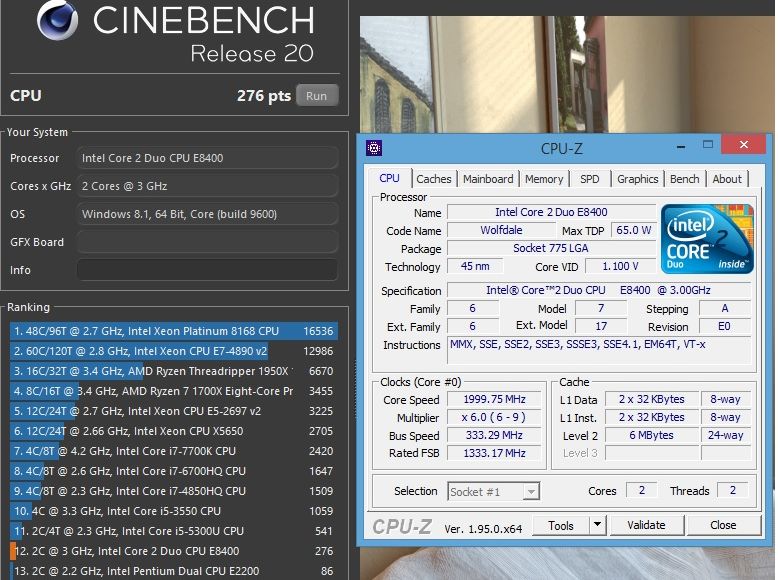
Task: Click the CPU-Z version text 1.95.0.x64
Action: 483,529
